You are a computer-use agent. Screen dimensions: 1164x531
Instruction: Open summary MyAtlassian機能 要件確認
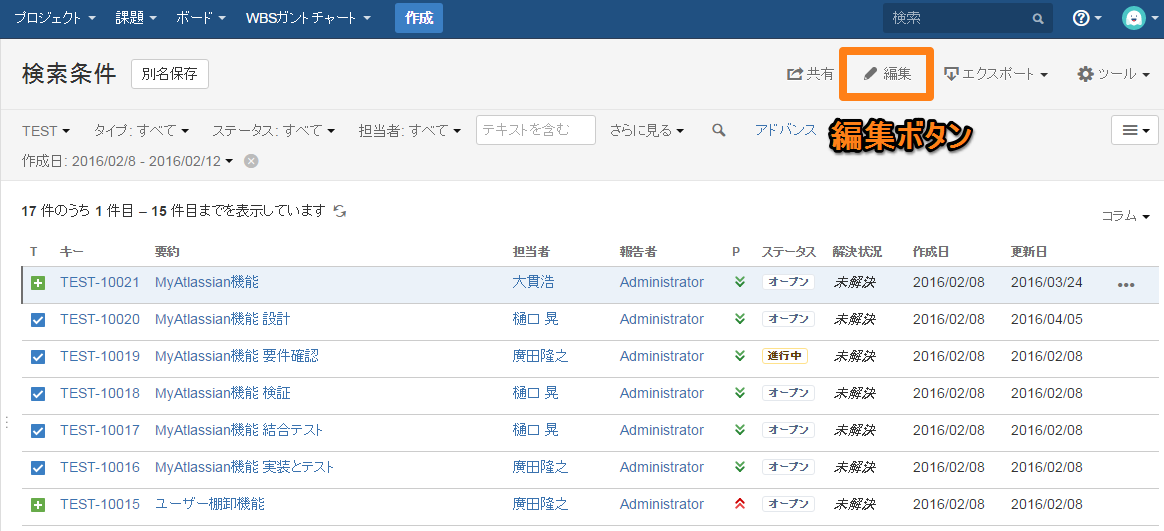click(x=237, y=356)
